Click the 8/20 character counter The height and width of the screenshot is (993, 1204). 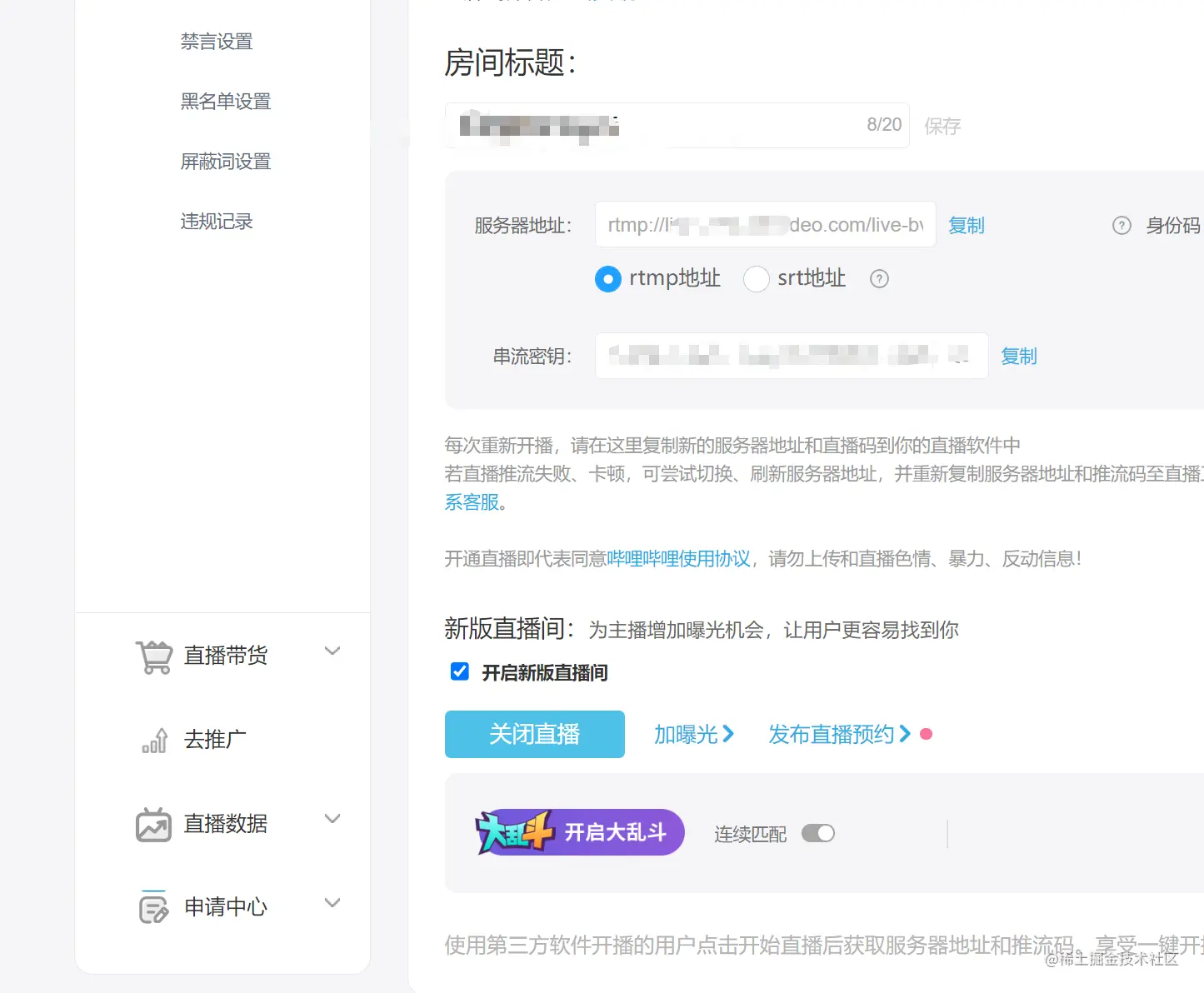[884, 125]
